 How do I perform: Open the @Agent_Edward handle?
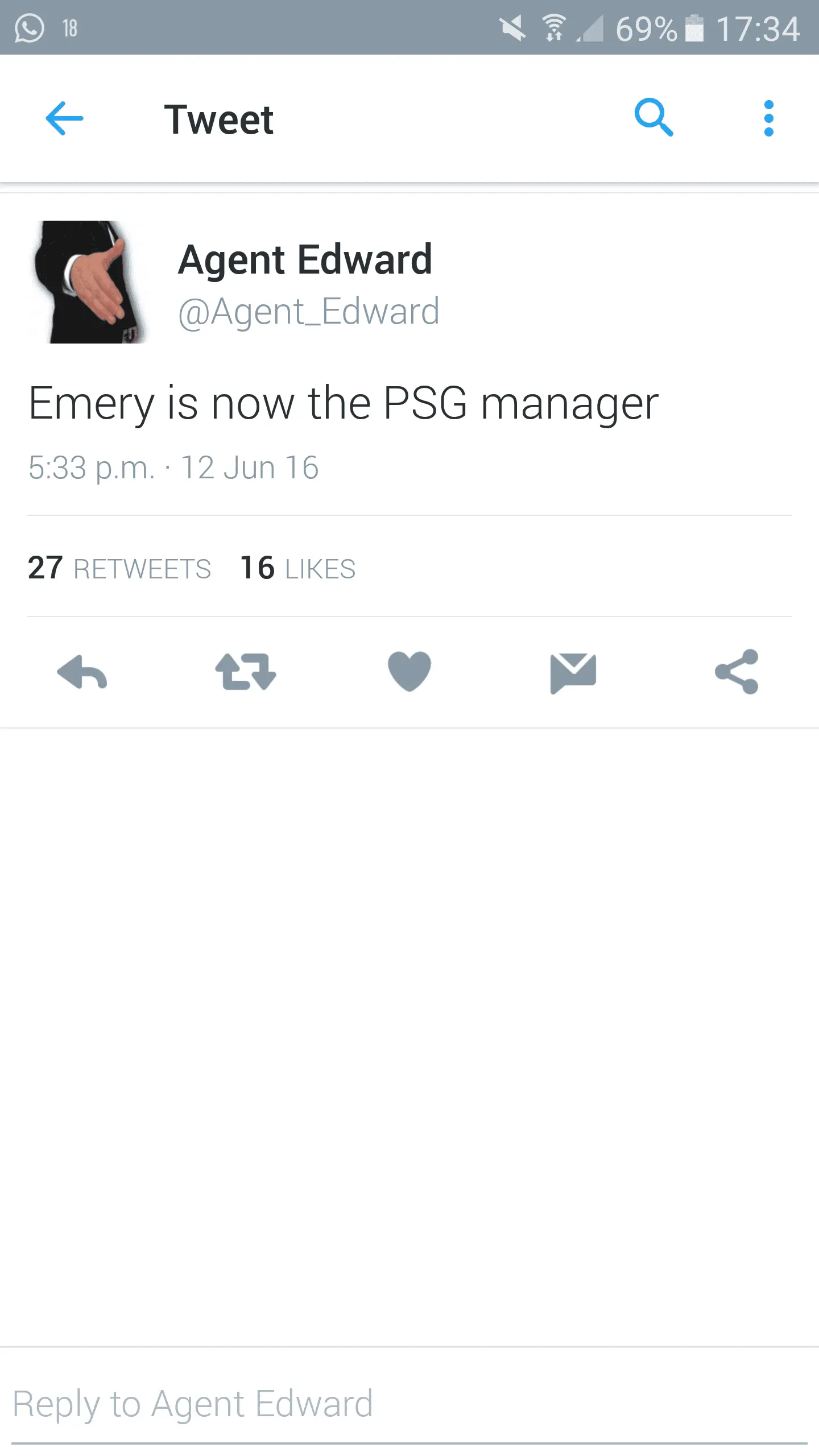pos(309,312)
